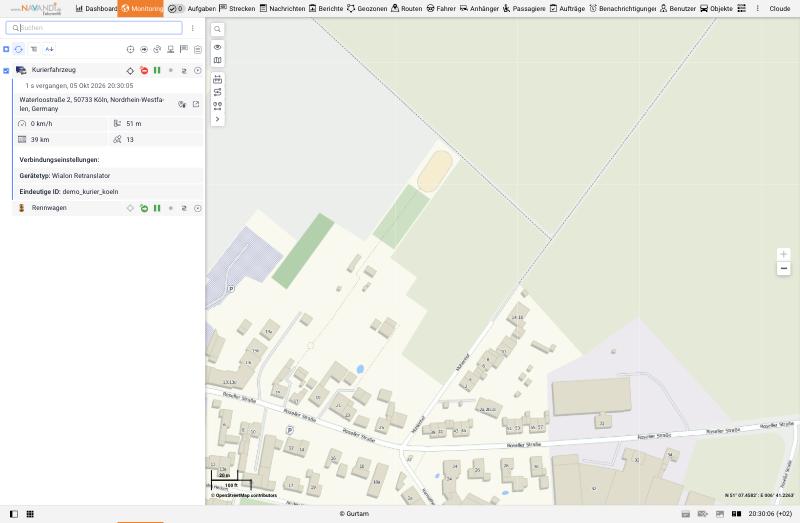Click green motion state icon for Rennwagen
800x523 pixels.
click(144, 208)
